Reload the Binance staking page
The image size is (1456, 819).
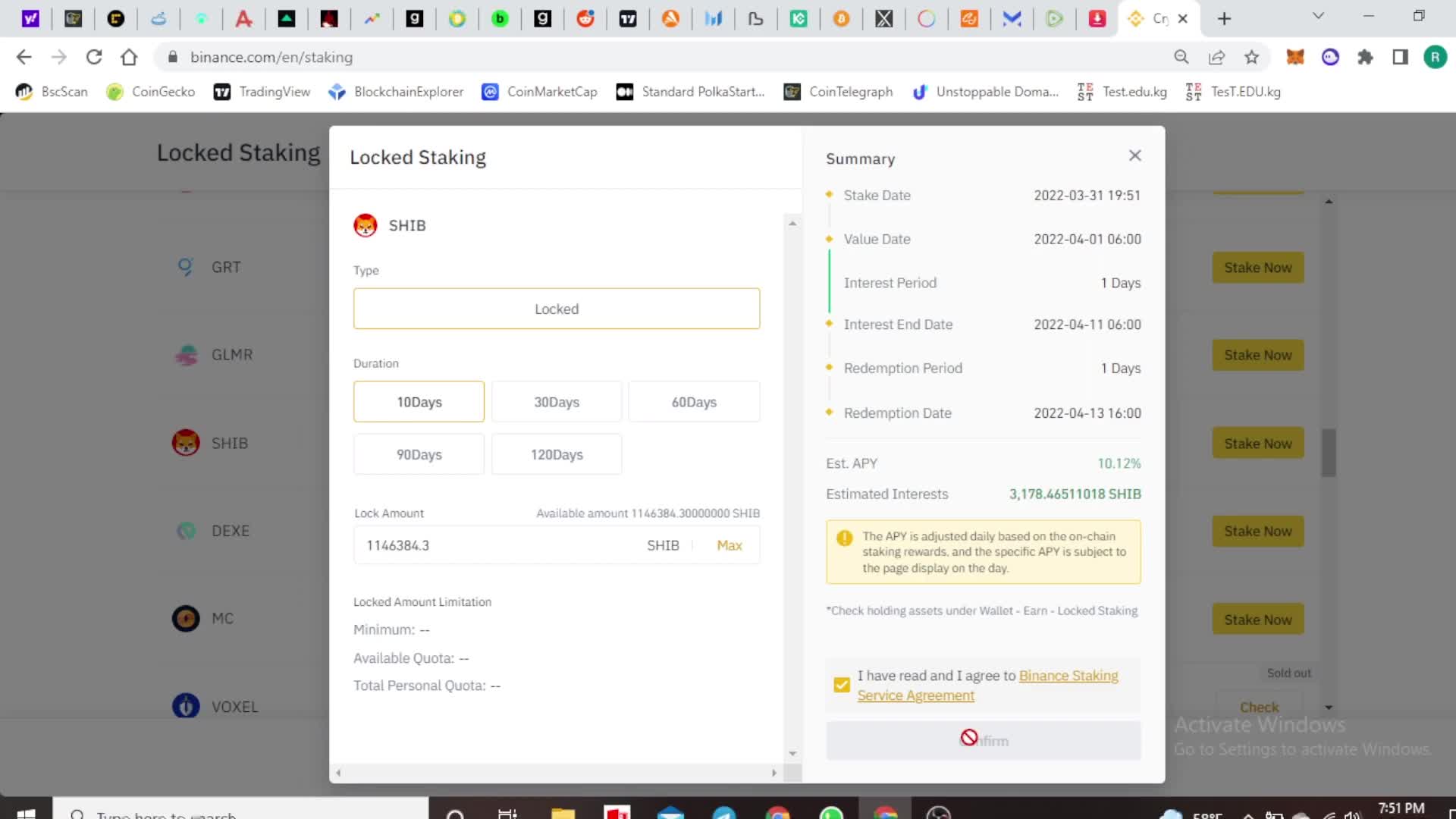[94, 57]
